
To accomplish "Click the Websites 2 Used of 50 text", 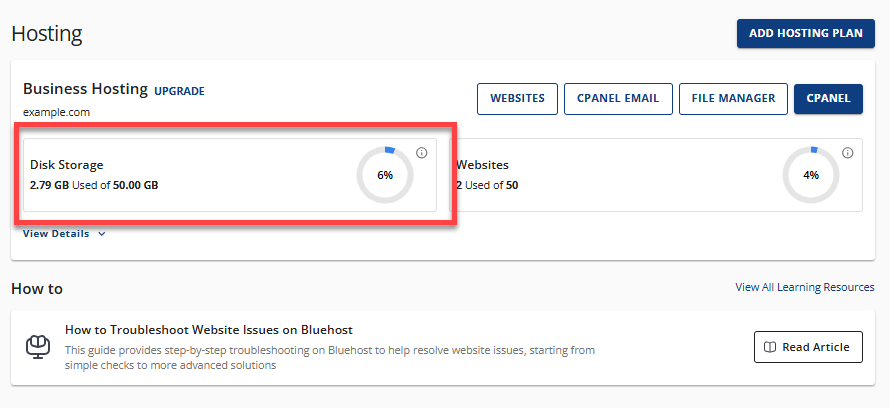I will coord(487,185).
